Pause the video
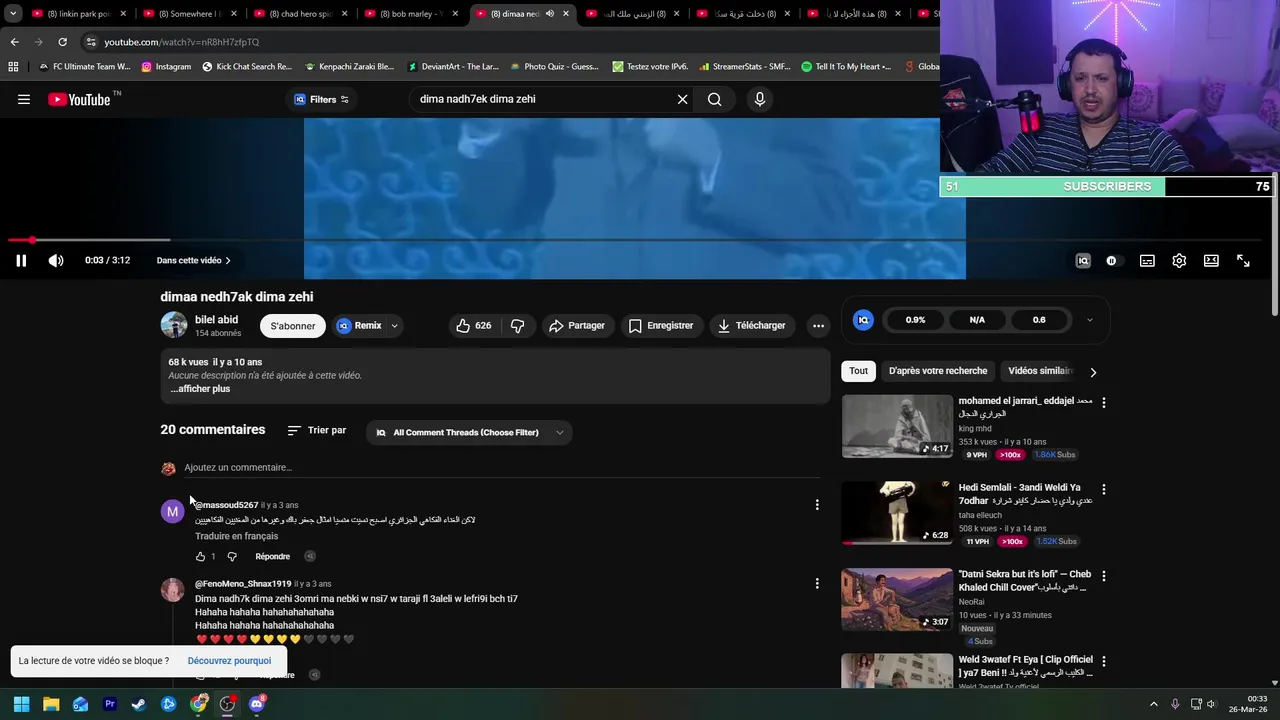The height and width of the screenshot is (720, 1280). [21, 261]
